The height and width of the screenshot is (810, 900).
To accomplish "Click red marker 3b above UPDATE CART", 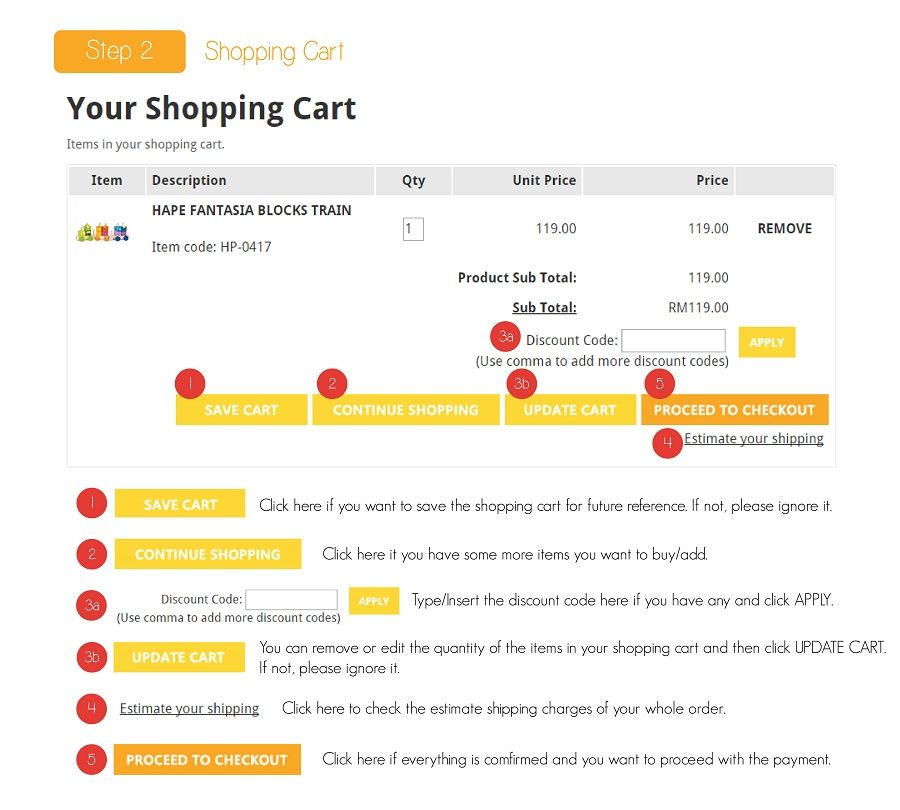I will point(521,383).
